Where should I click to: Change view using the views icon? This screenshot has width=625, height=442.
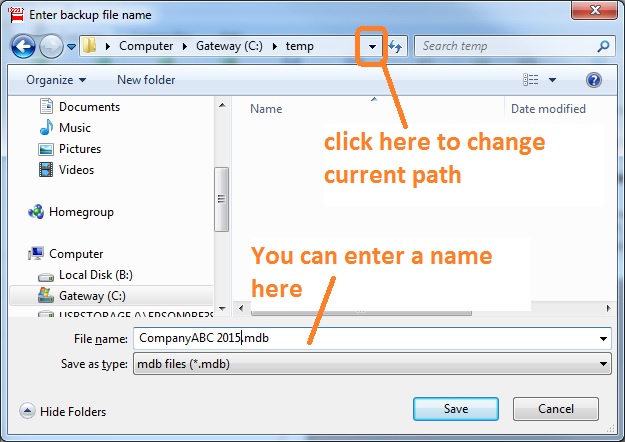click(x=531, y=80)
